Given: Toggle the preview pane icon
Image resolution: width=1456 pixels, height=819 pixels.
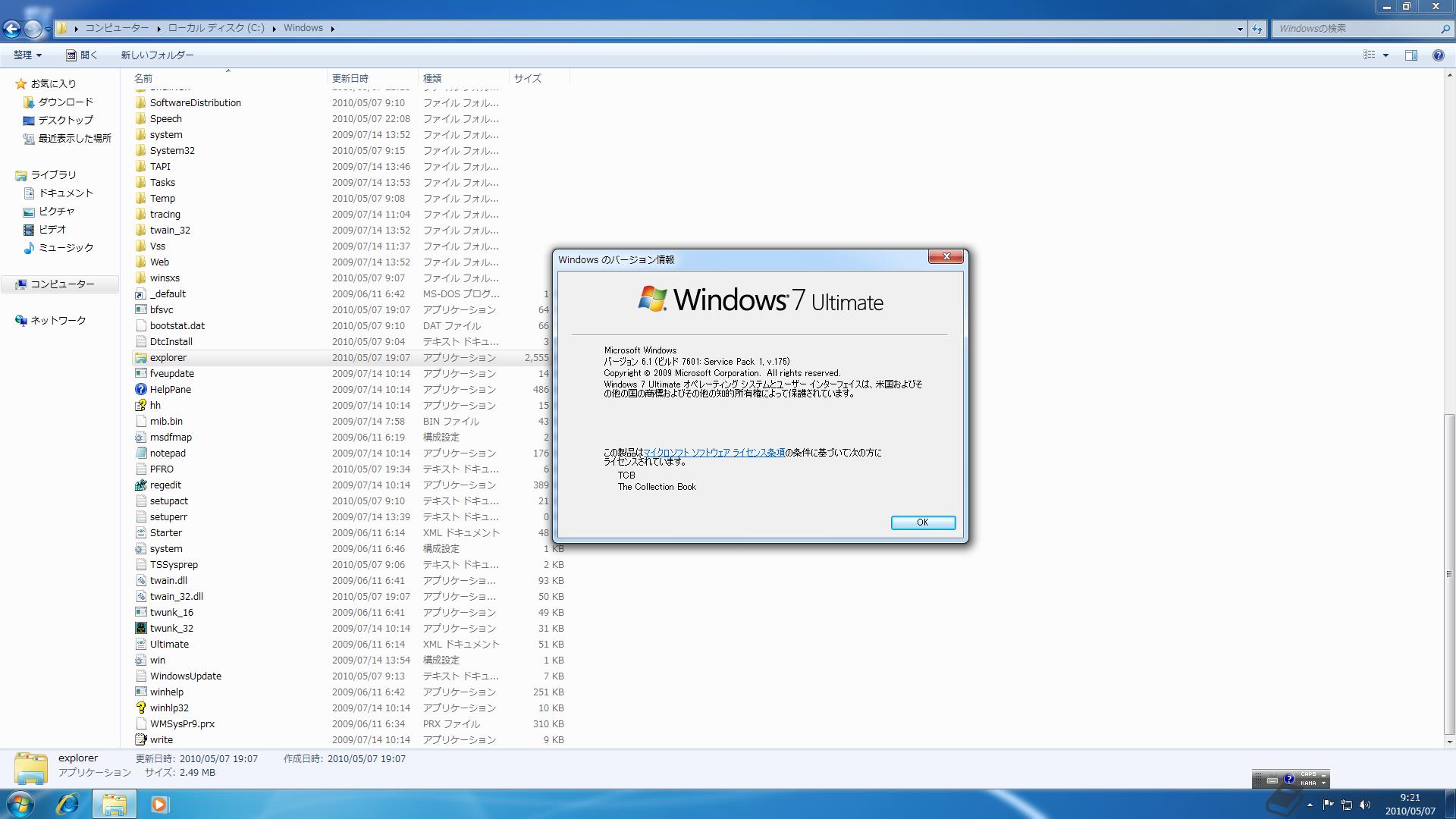Looking at the screenshot, I should pos(1411,55).
